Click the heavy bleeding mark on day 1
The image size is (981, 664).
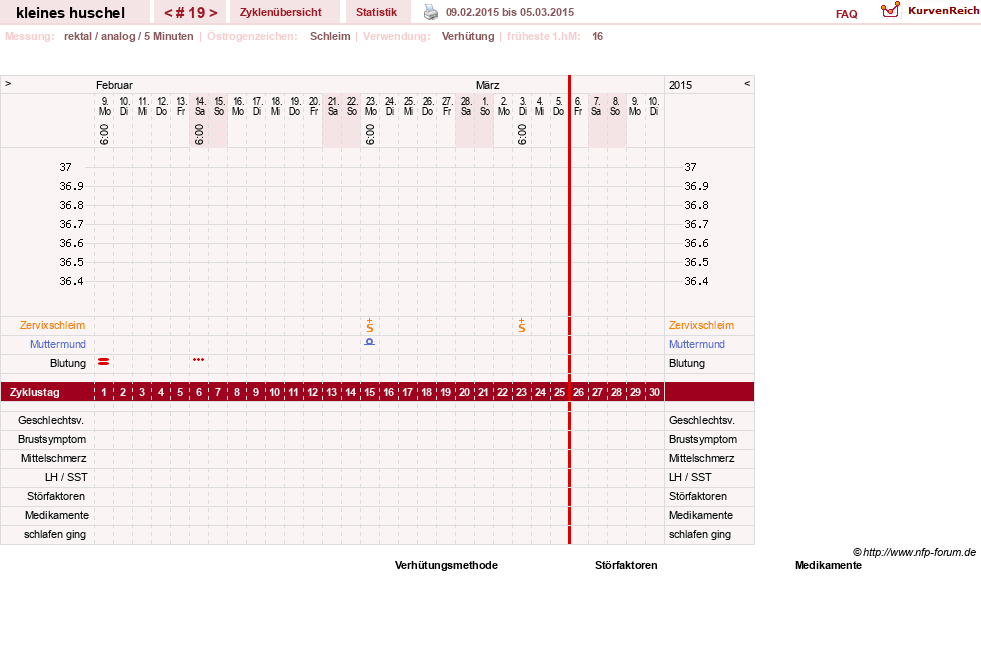[104, 362]
